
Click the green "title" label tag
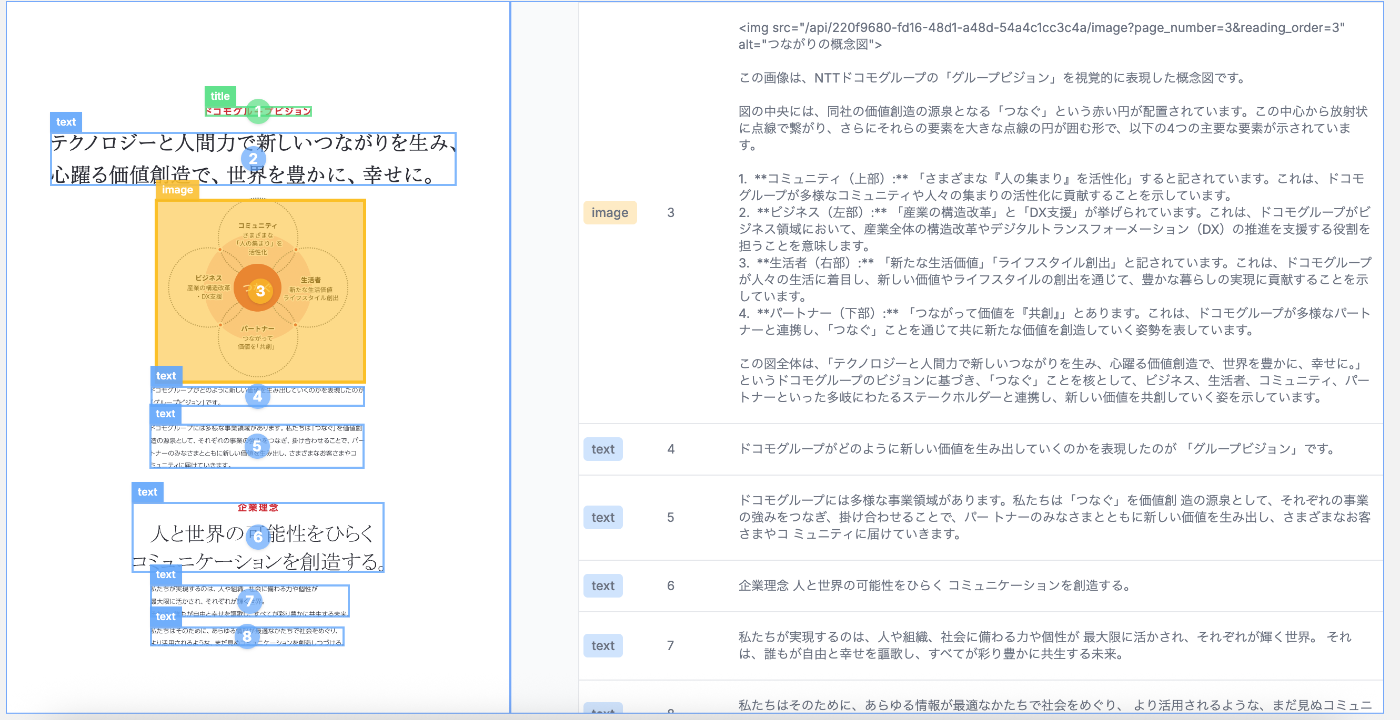(220, 96)
